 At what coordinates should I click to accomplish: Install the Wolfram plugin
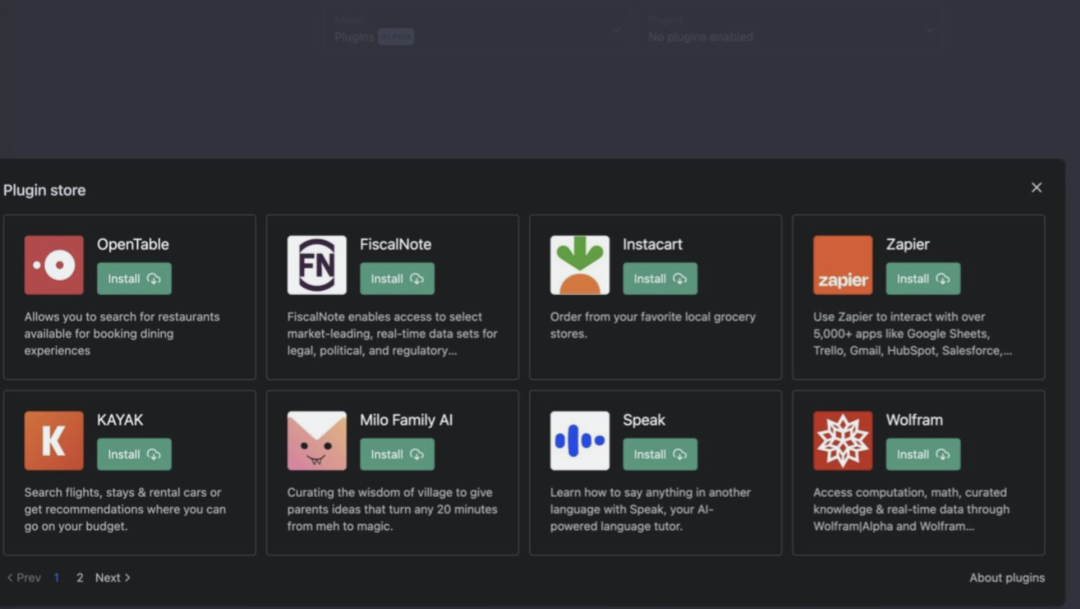point(923,454)
